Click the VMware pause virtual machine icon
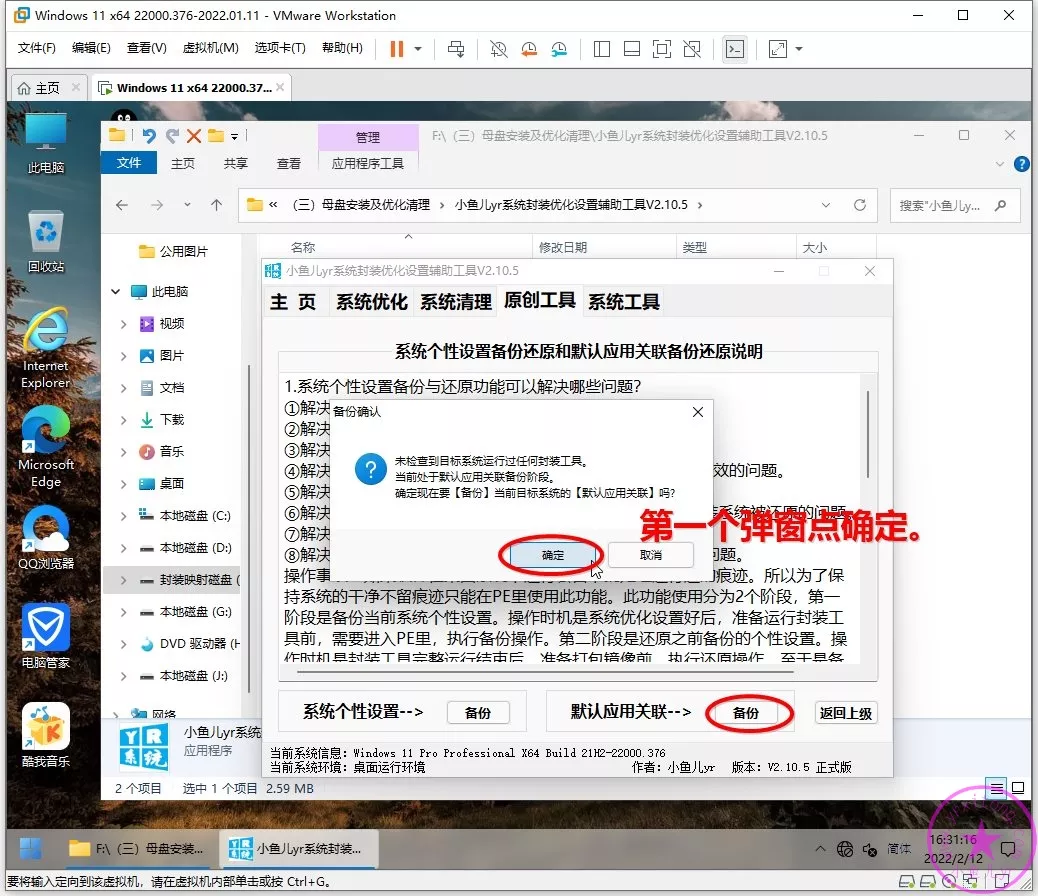Screen dimensions: 1038x896 (x=397, y=48)
